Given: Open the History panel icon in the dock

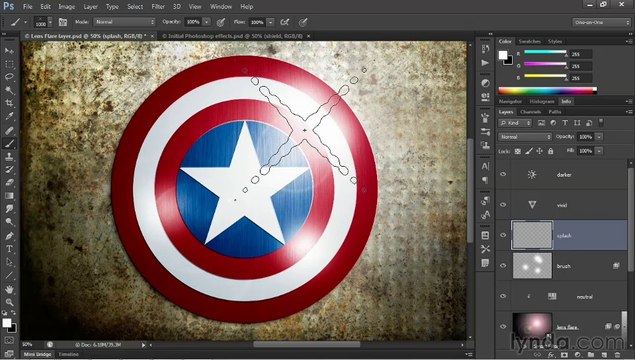Looking at the screenshot, I should pyautogui.click(x=485, y=49).
